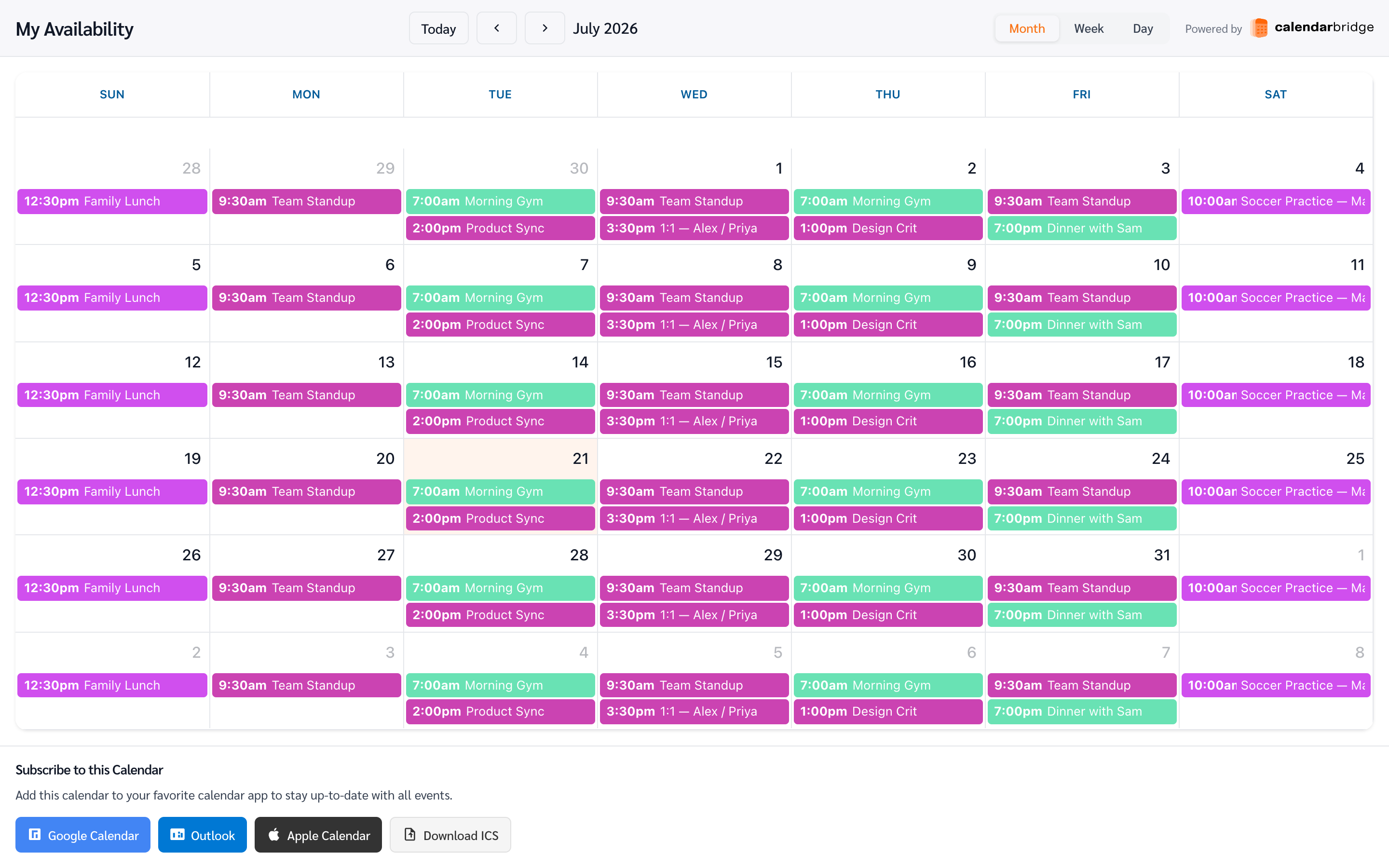Open Design Crit event on July 30
The image size is (1389, 868).
(x=888, y=615)
